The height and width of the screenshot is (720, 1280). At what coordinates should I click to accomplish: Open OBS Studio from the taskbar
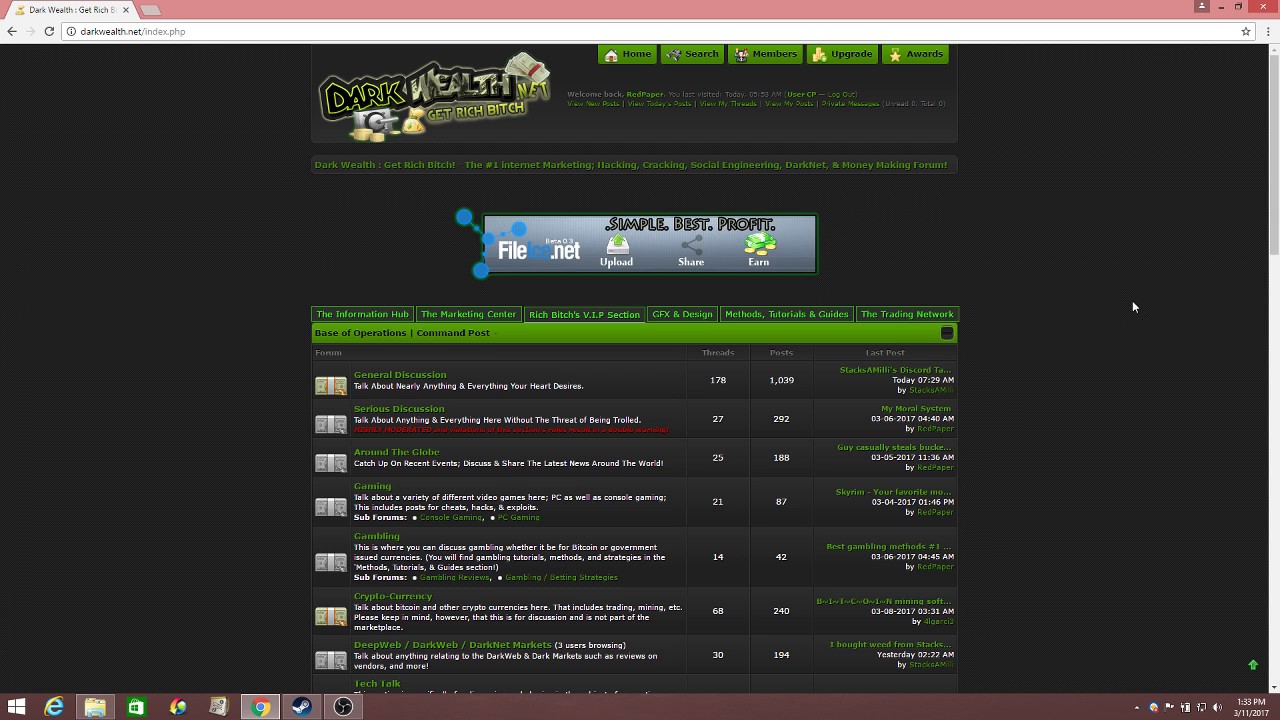coord(343,707)
